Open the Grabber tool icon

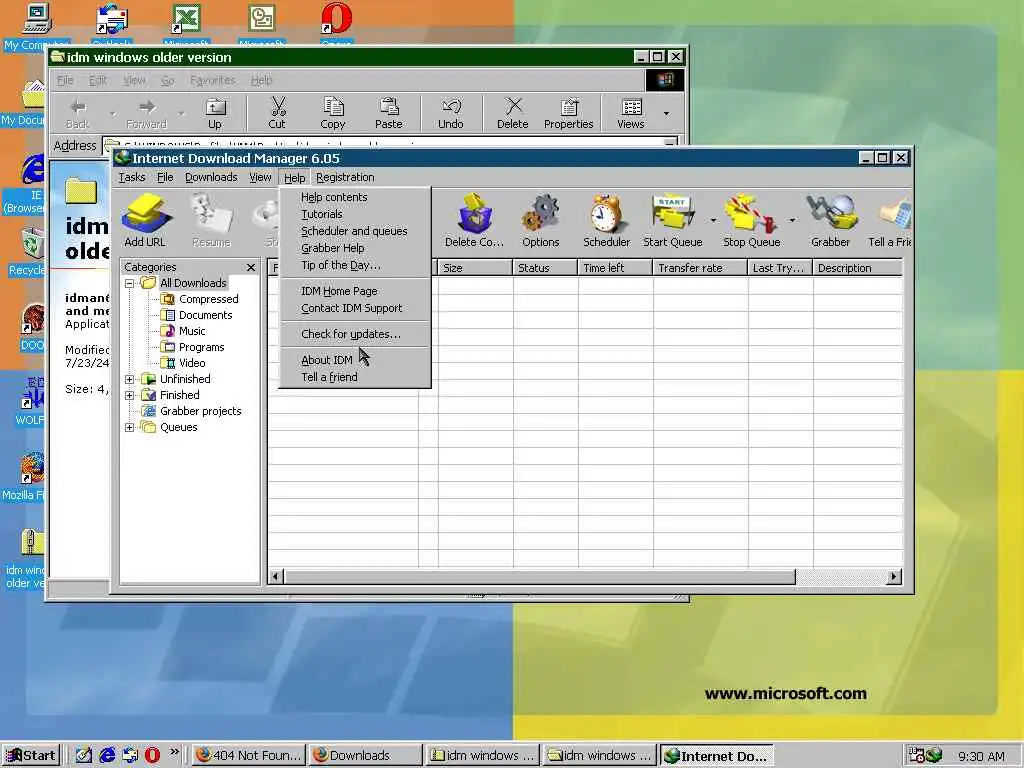(x=830, y=221)
